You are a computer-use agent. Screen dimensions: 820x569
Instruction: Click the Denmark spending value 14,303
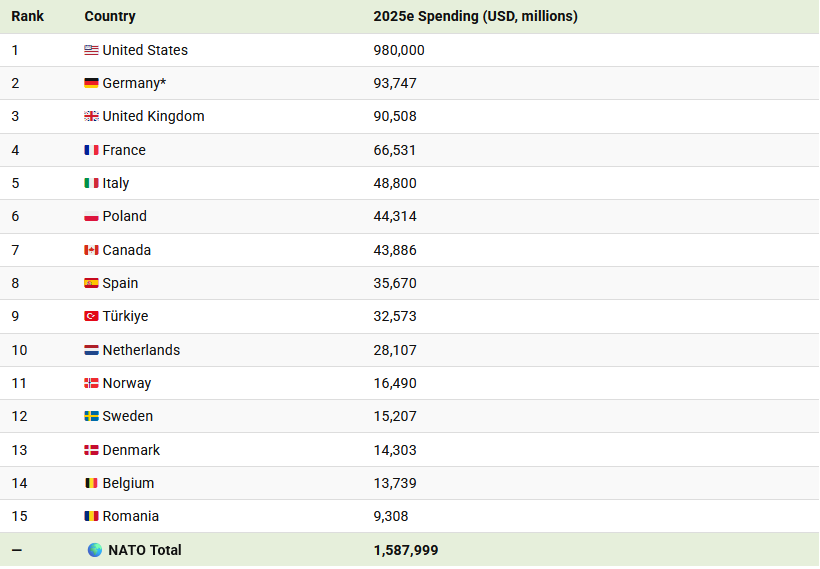tap(395, 450)
